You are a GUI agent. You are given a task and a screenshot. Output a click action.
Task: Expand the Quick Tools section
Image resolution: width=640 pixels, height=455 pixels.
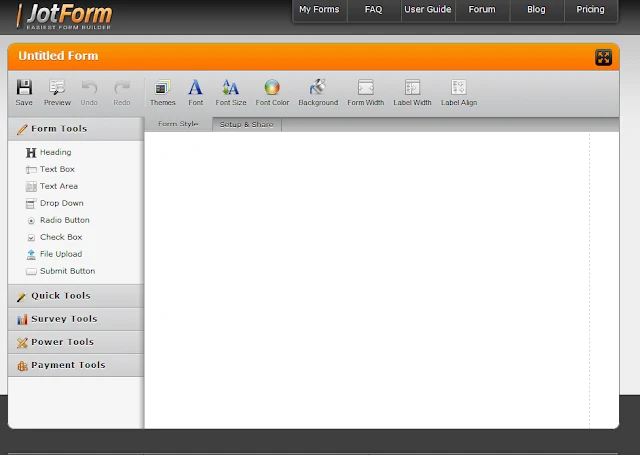click(x=60, y=296)
